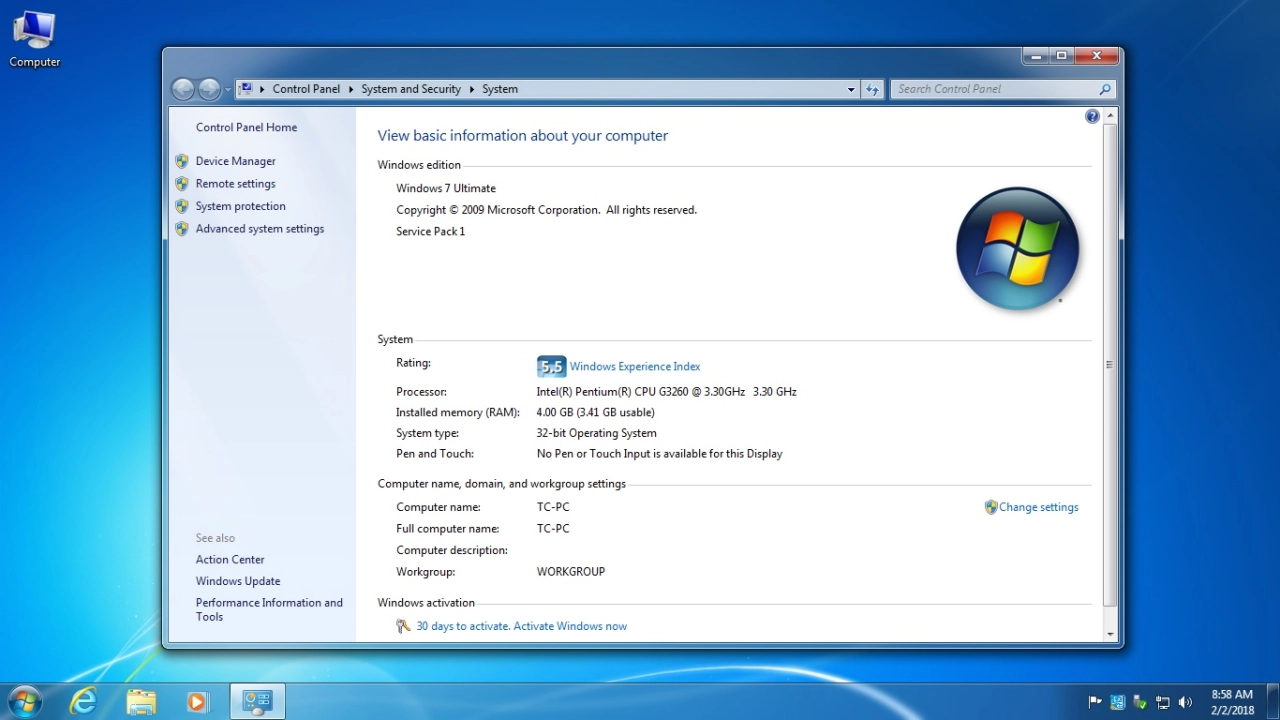Click the shield icon next to Device Manager

coord(182,161)
